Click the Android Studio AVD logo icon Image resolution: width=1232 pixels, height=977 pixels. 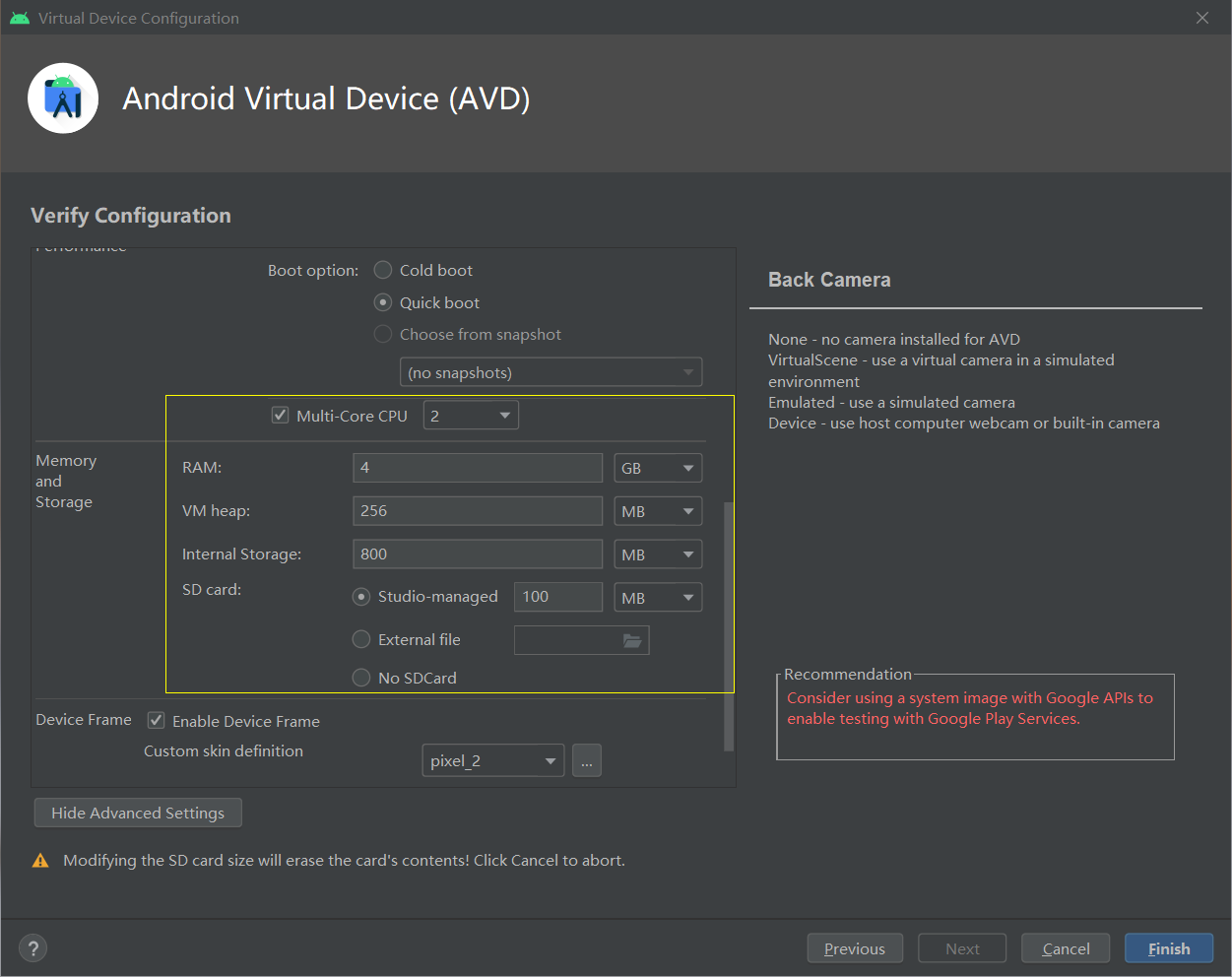(63, 98)
